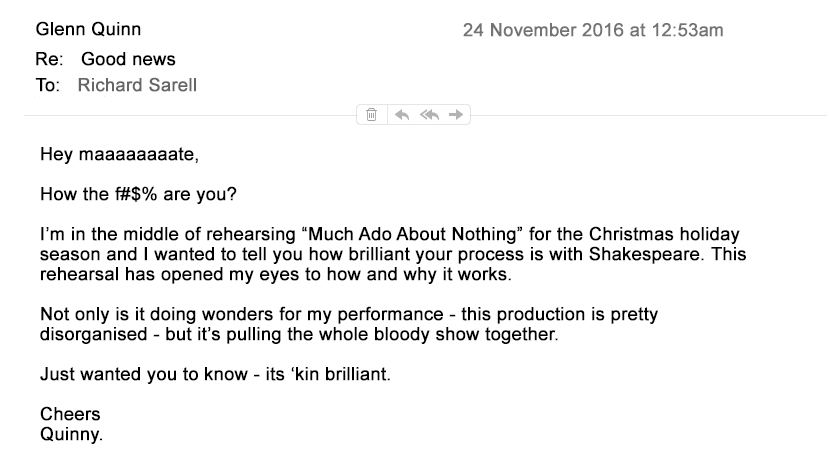Reply to Glenn Quinn using single-arrow icon
Image resolution: width=830 pixels, height=457 pixels.
tap(402, 115)
